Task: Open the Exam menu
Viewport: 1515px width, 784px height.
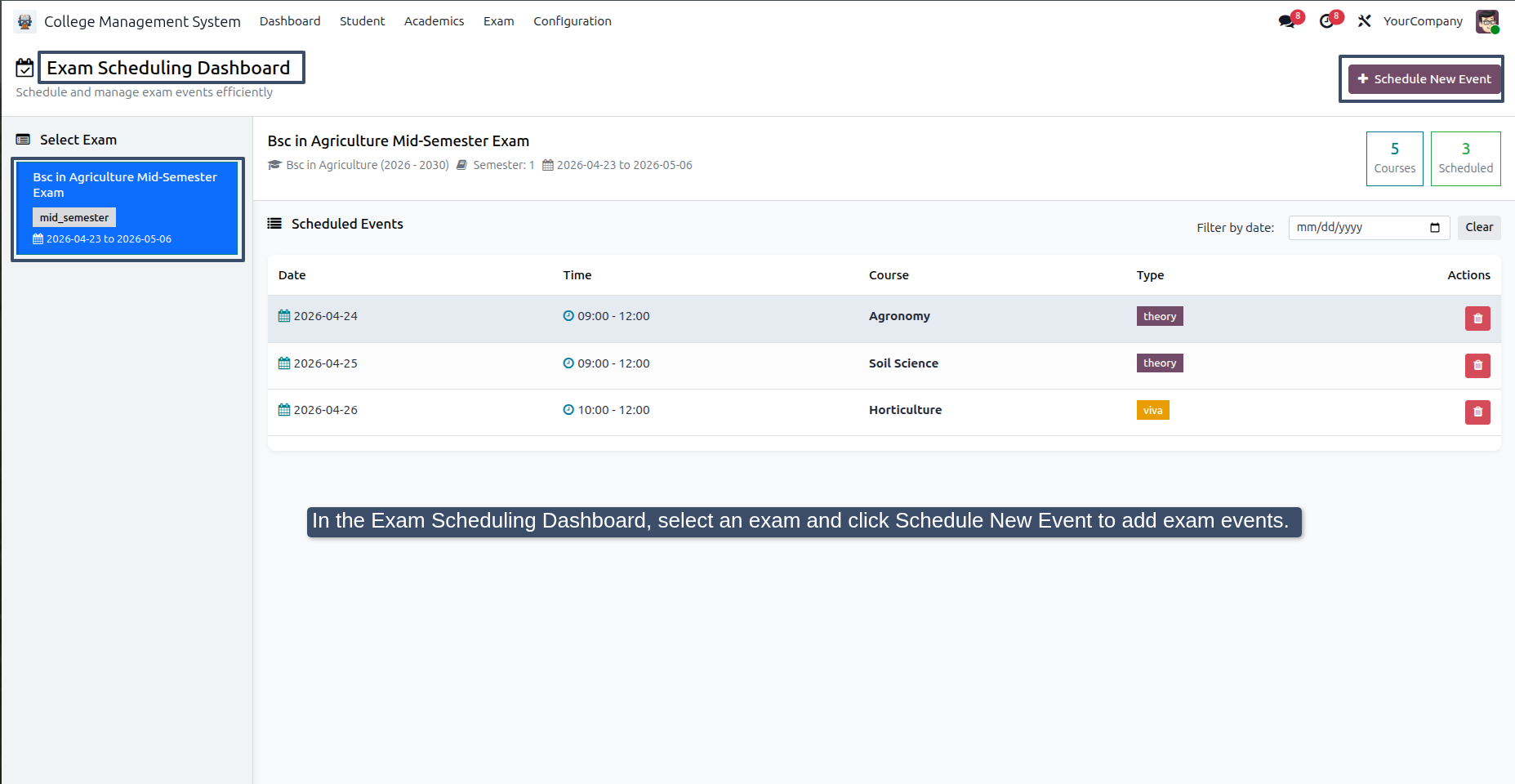Action: [x=498, y=21]
